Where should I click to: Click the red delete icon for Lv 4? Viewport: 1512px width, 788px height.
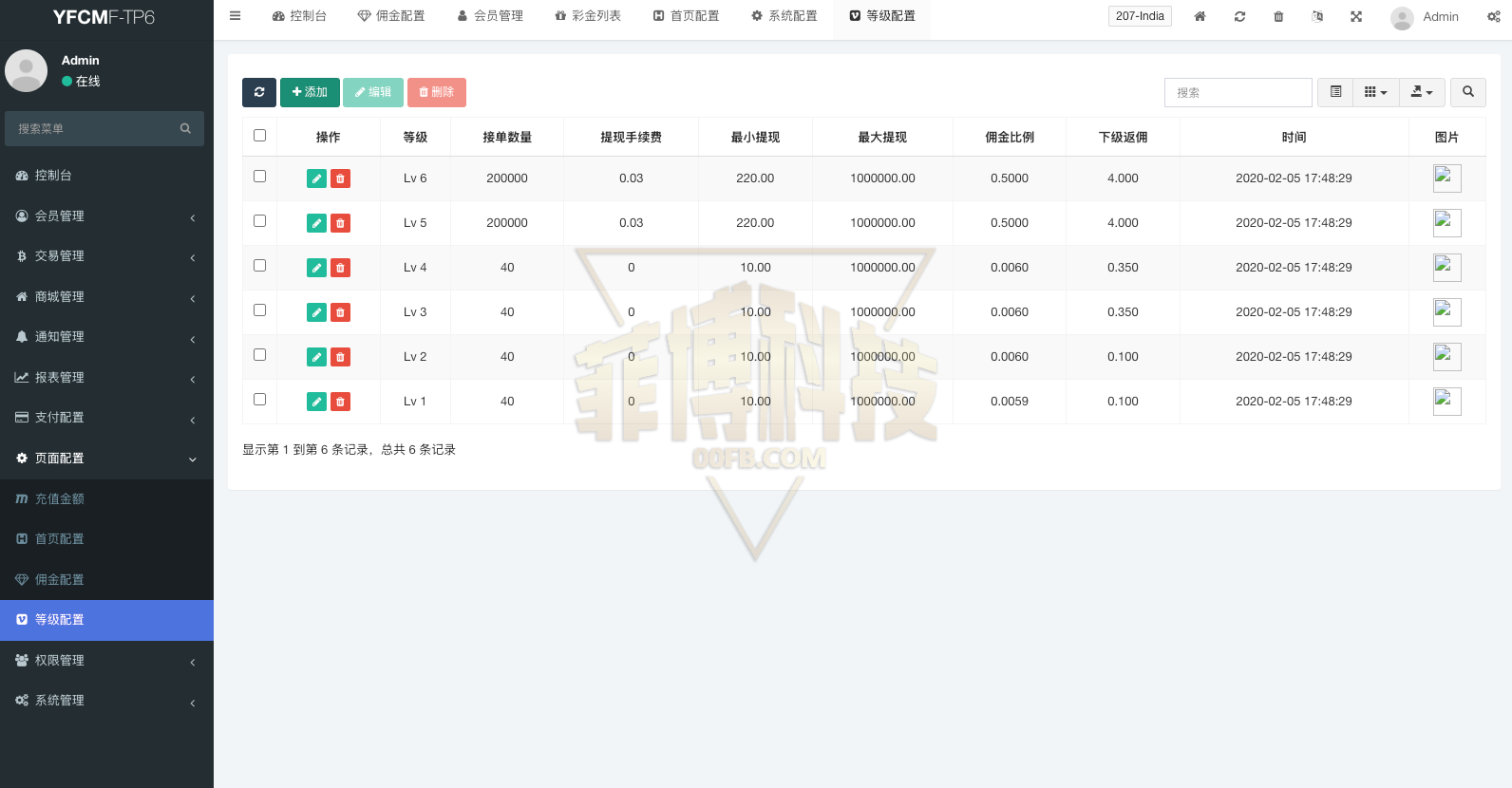click(340, 268)
